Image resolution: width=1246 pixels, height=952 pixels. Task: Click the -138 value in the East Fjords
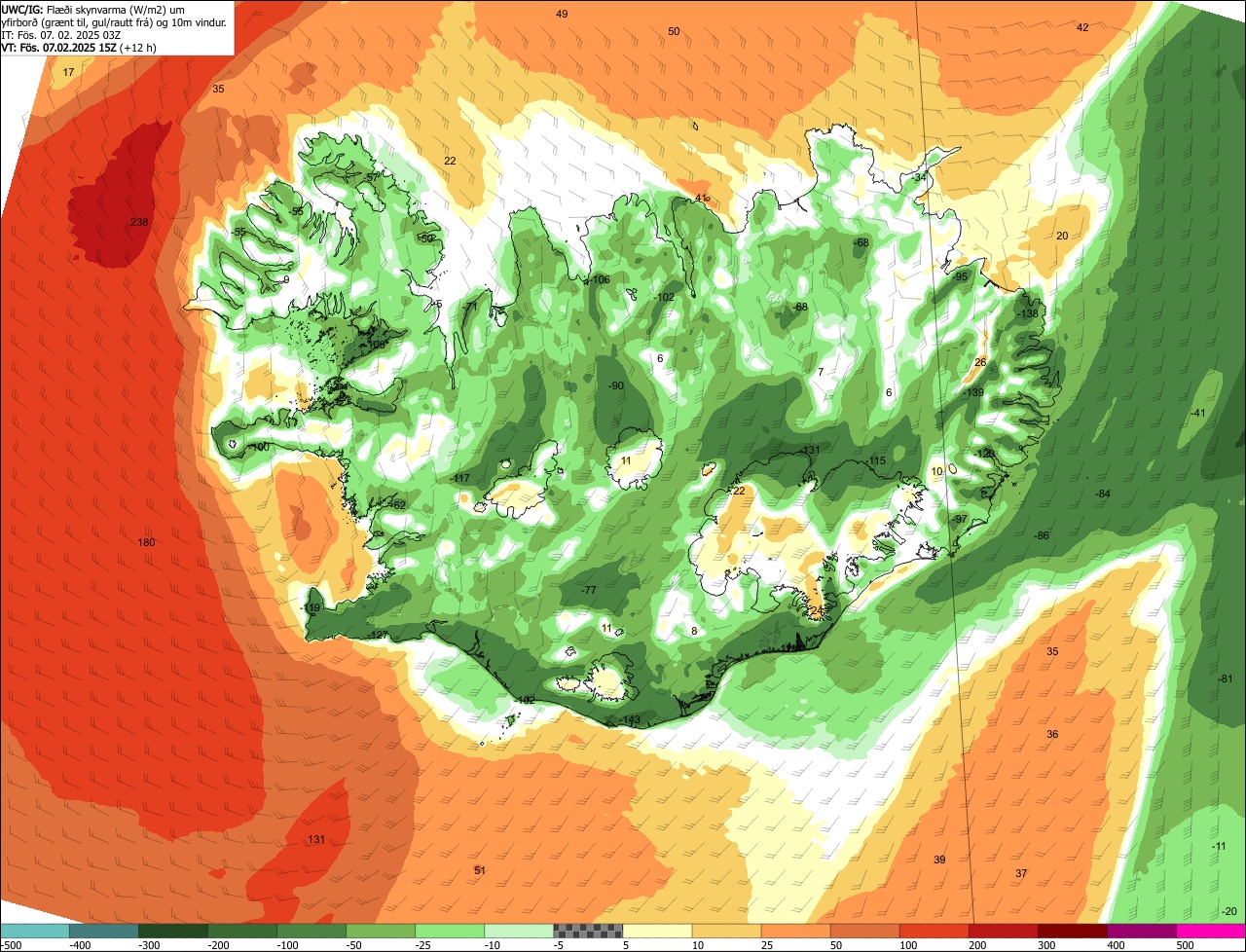coord(1028,313)
